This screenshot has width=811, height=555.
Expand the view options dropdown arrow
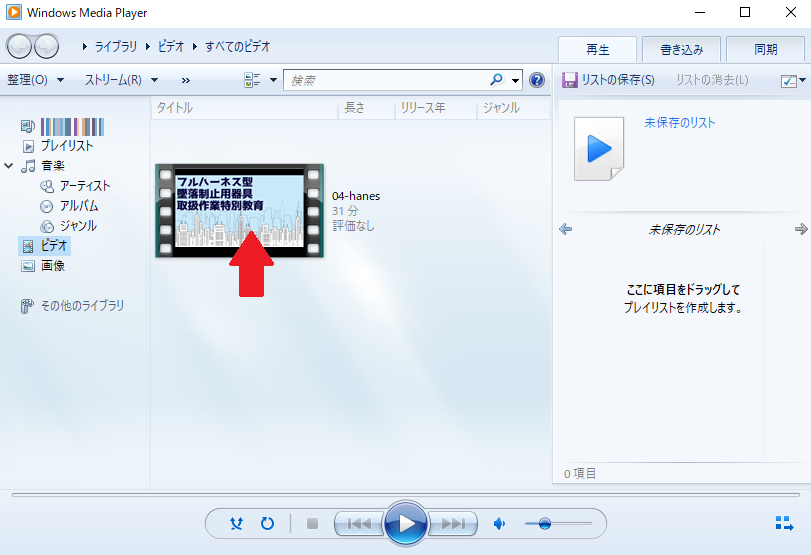coord(273,80)
